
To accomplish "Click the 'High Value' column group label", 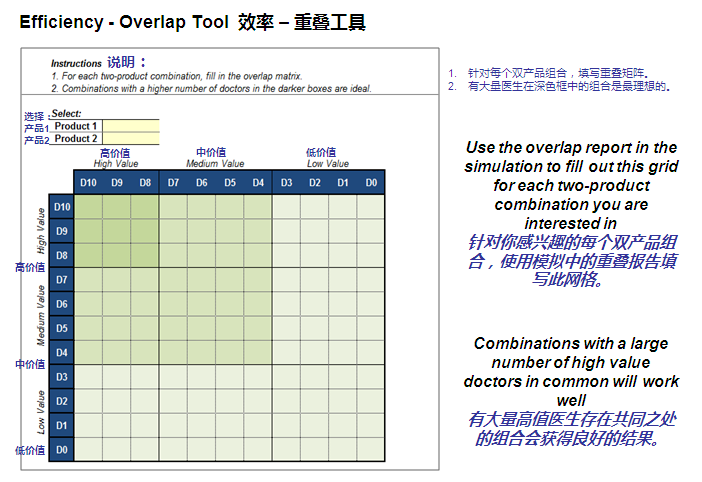I will (116, 163).
